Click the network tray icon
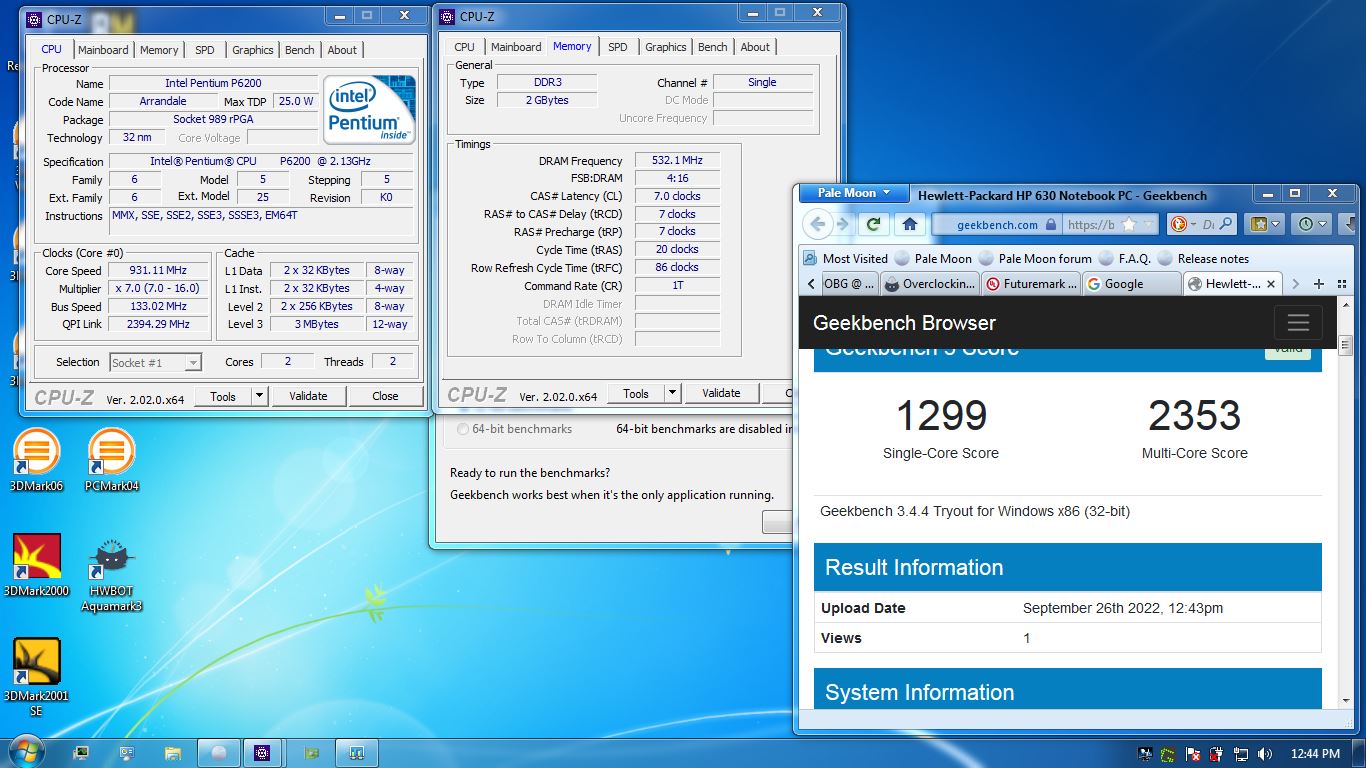This screenshot has height=768, width=1366. point(1241,753)
